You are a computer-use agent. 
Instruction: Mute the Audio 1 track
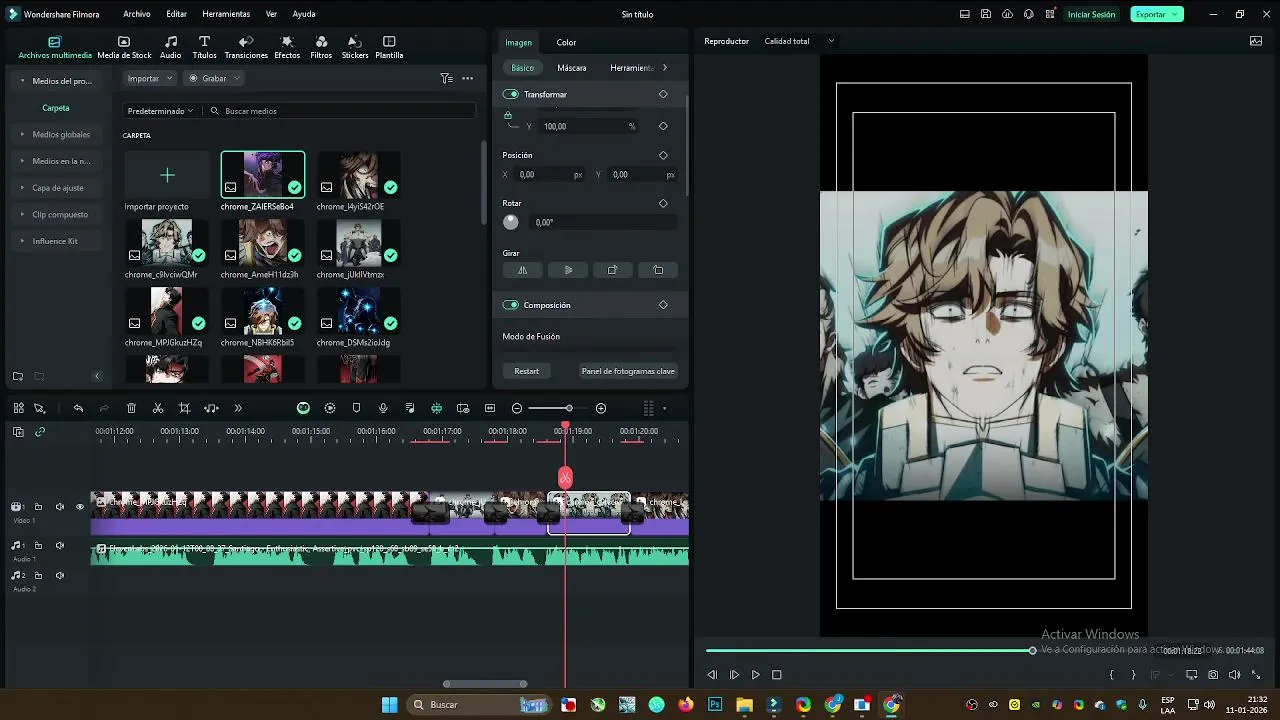click(60, 546)
